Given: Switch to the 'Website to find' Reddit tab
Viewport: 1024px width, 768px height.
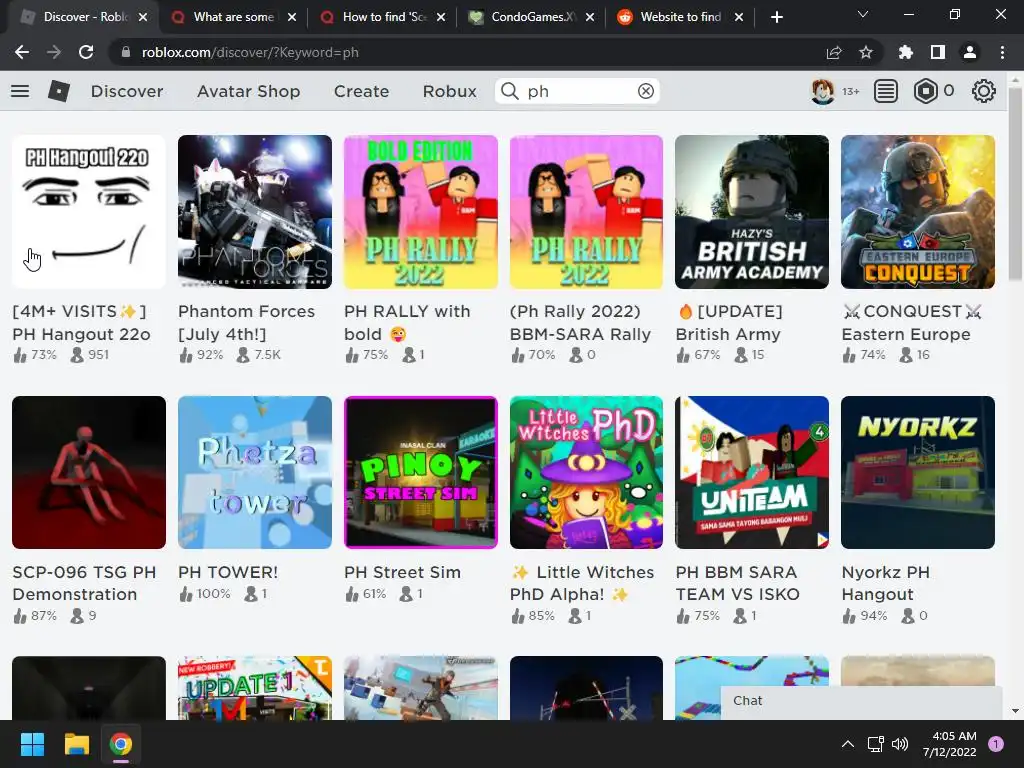Looking at the screenshot, I should (680, 17).
